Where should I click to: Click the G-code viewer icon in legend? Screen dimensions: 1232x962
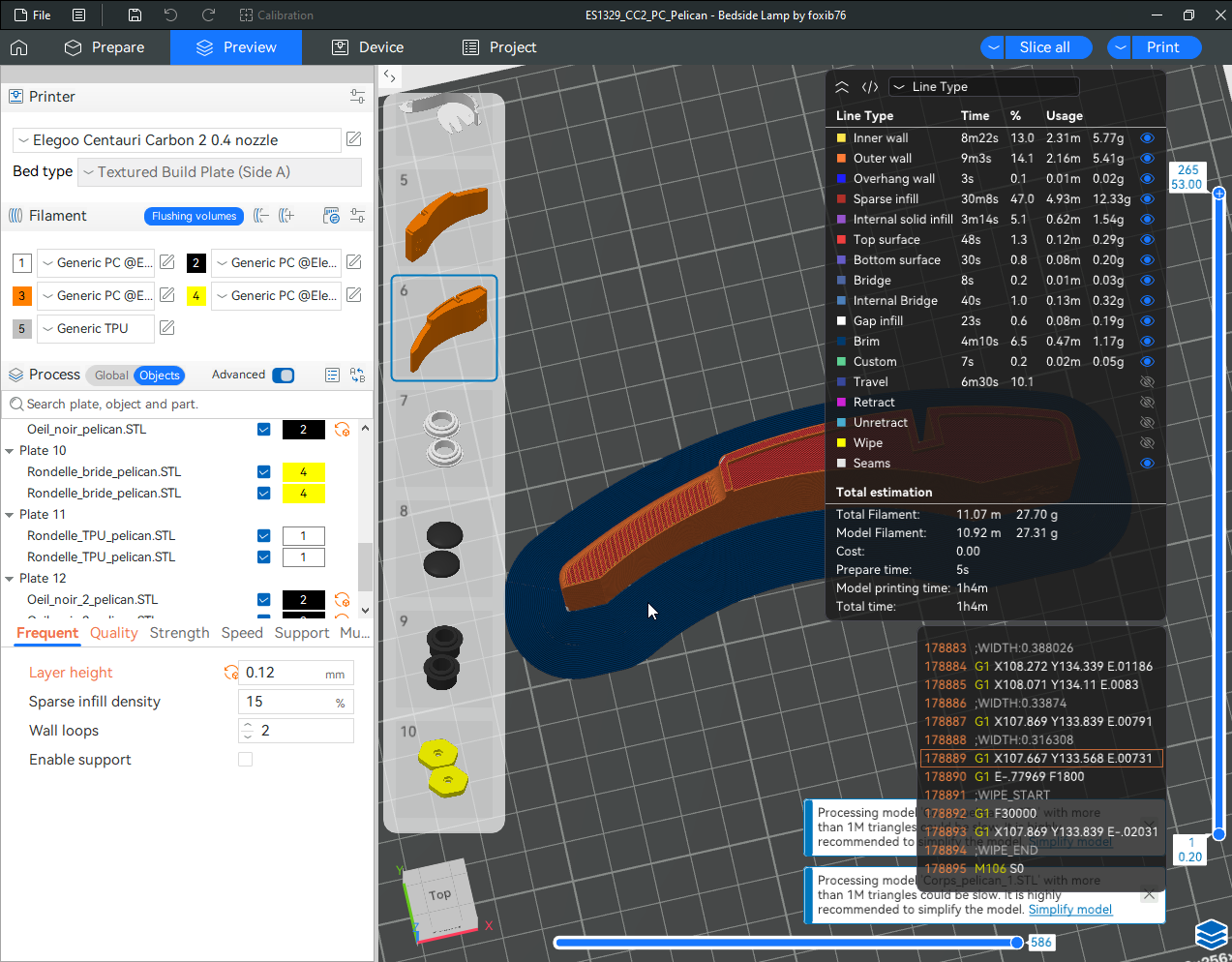point(870,87)
